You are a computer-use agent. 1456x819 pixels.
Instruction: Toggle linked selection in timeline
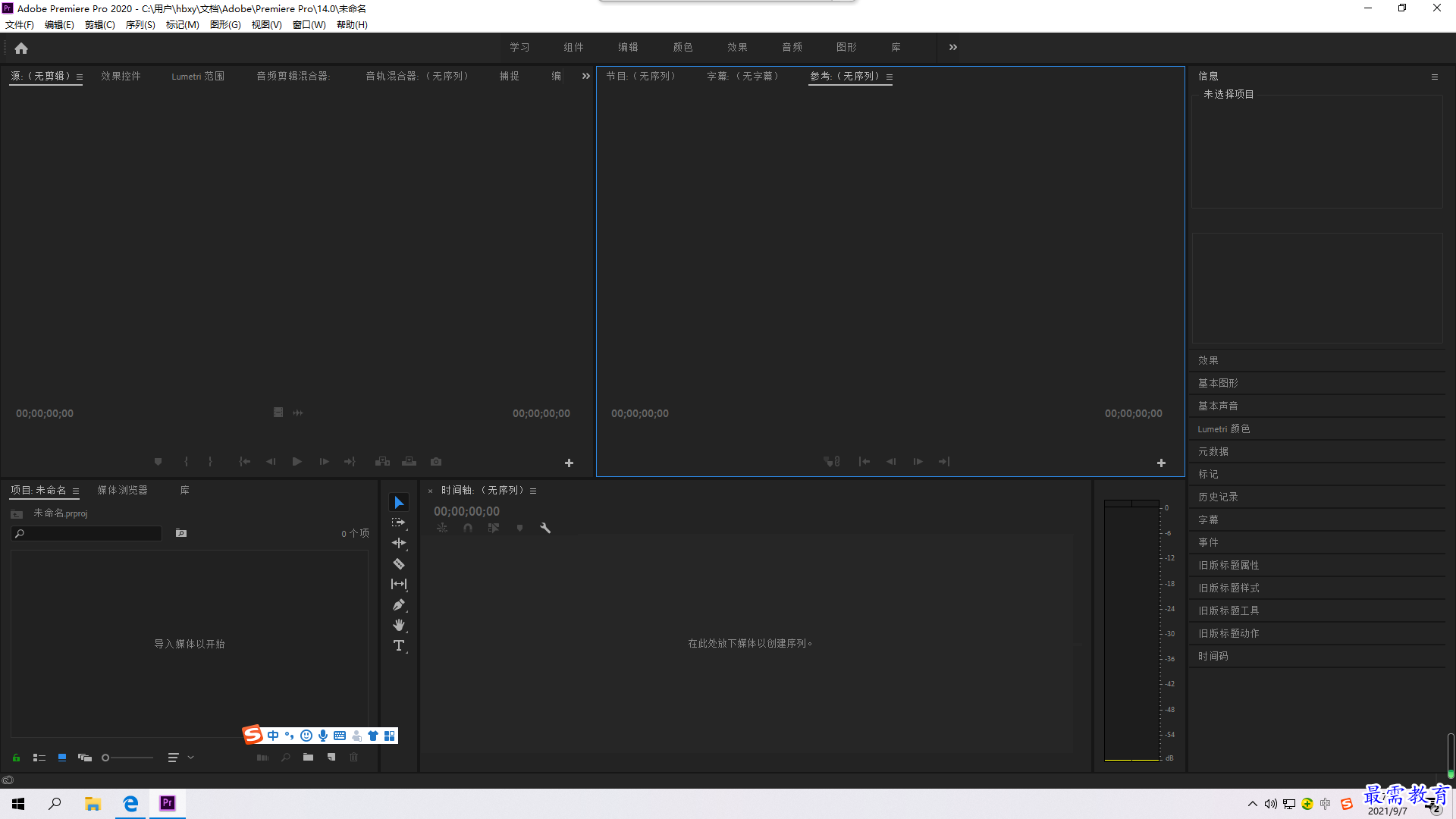coord(494,528)
